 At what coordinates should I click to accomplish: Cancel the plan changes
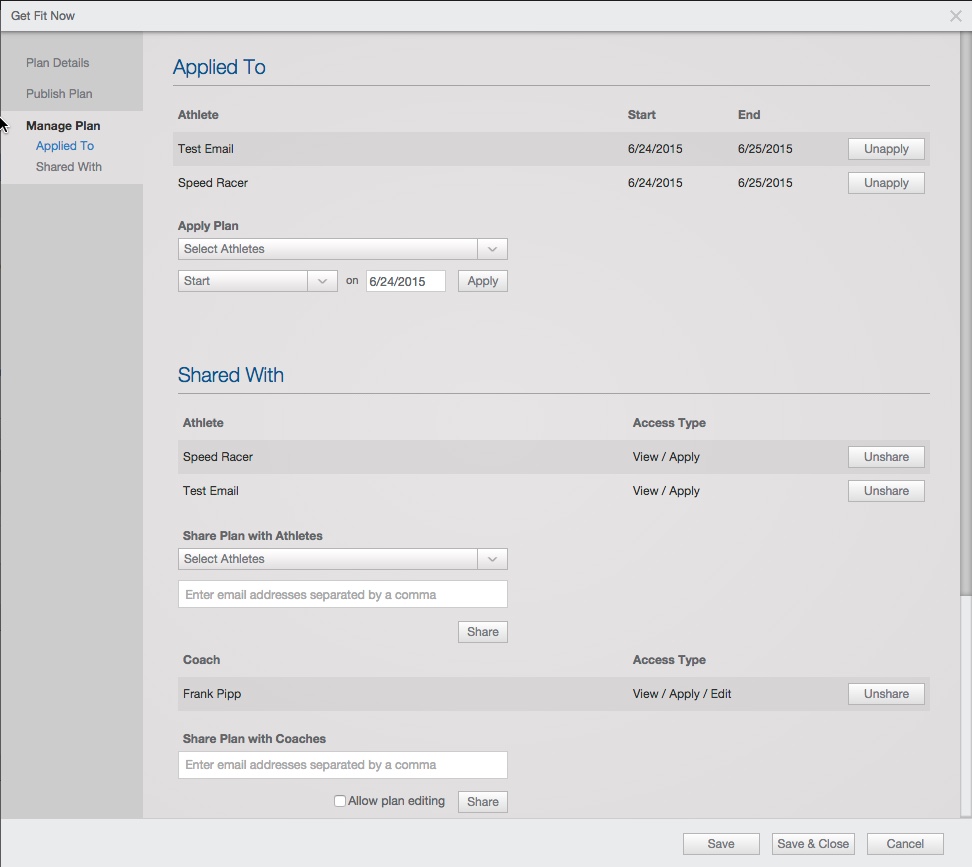904,844
